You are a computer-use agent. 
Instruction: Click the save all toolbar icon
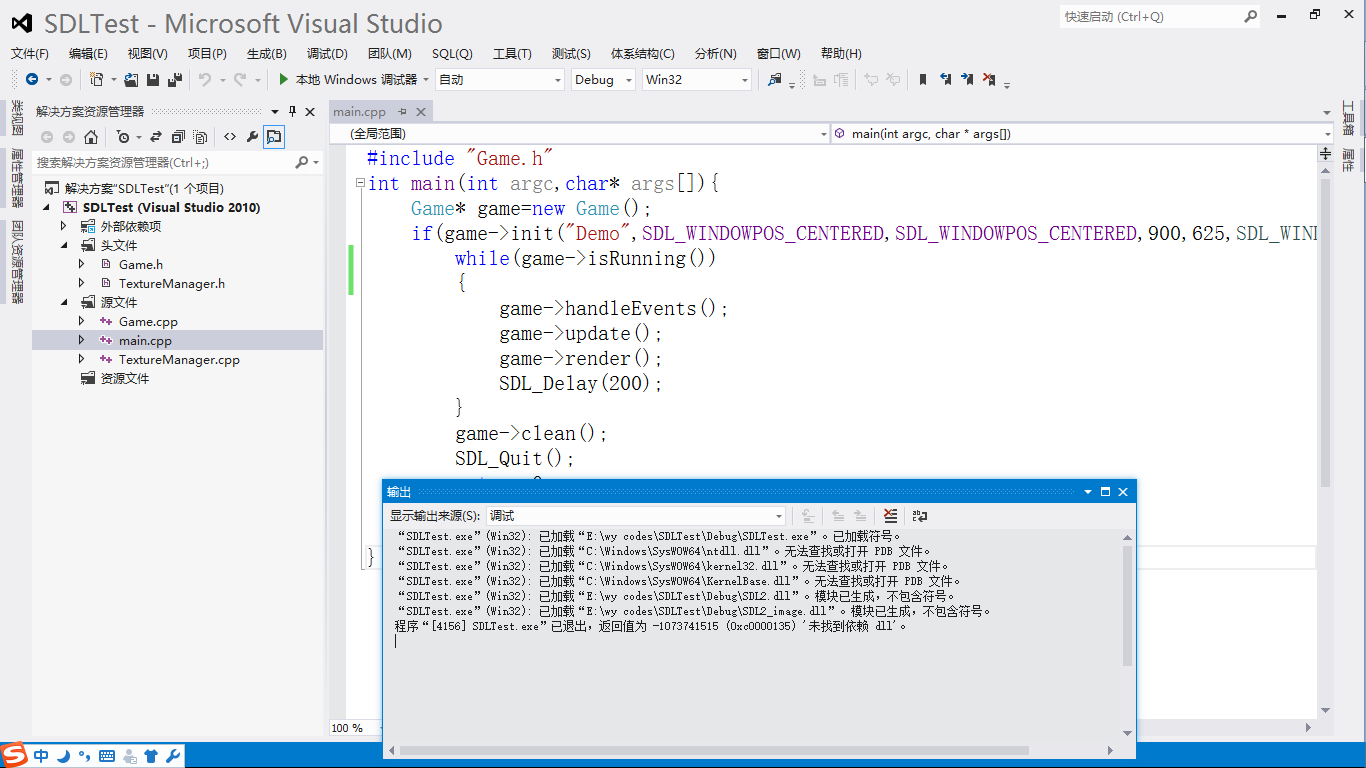pyautogui.click(x=175, y=79)
